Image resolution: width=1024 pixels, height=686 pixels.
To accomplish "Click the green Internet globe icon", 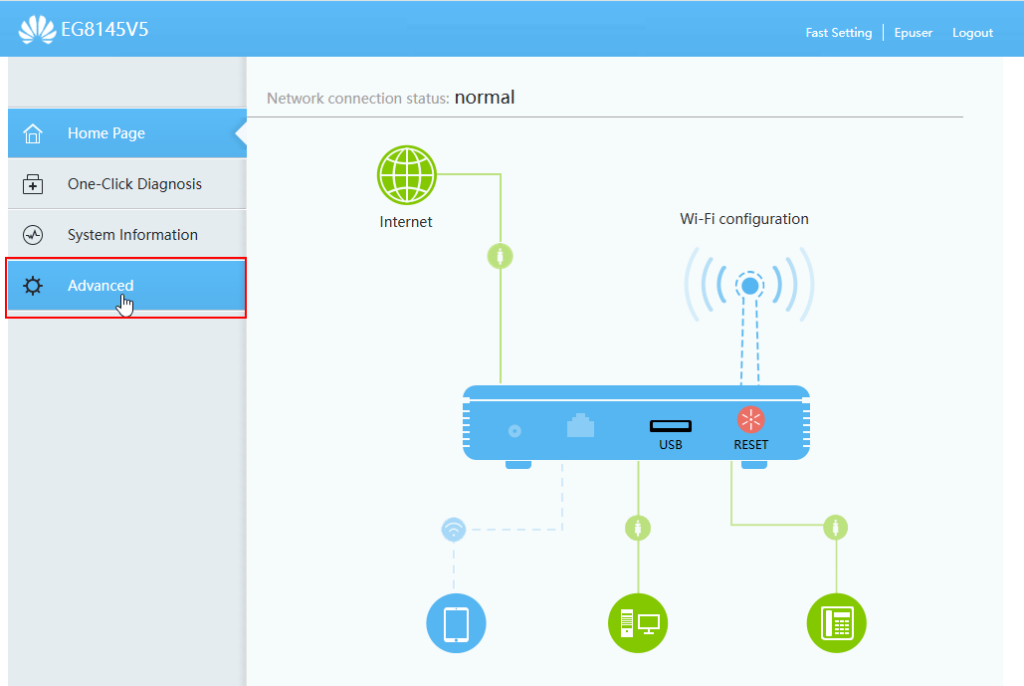I will (x=406, y=175).
